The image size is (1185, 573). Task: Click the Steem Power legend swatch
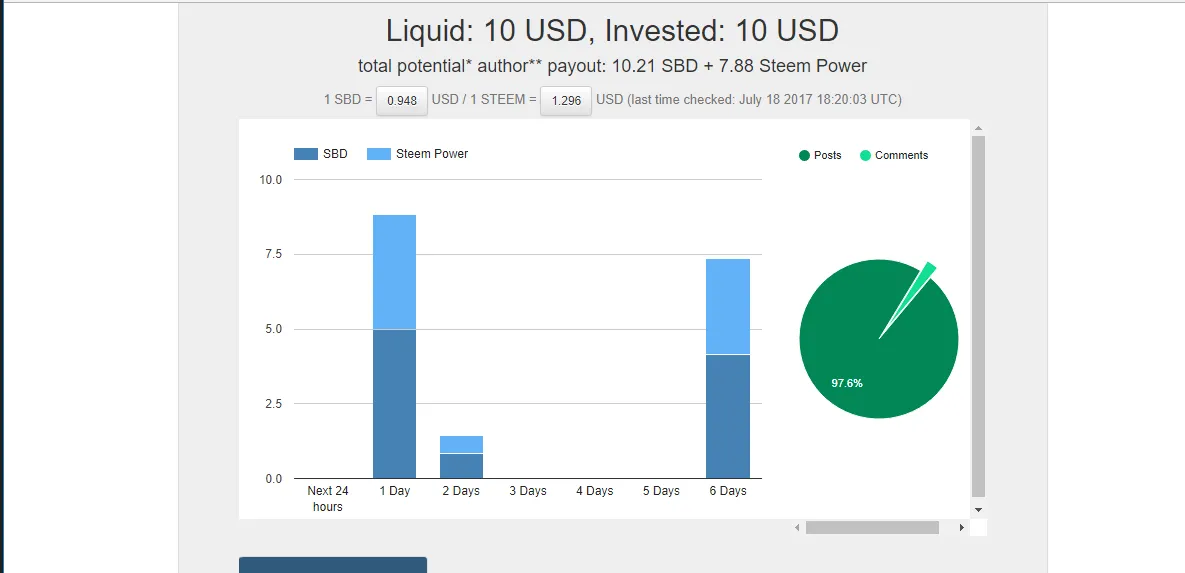pyautogui.click(x=379, y=154)
